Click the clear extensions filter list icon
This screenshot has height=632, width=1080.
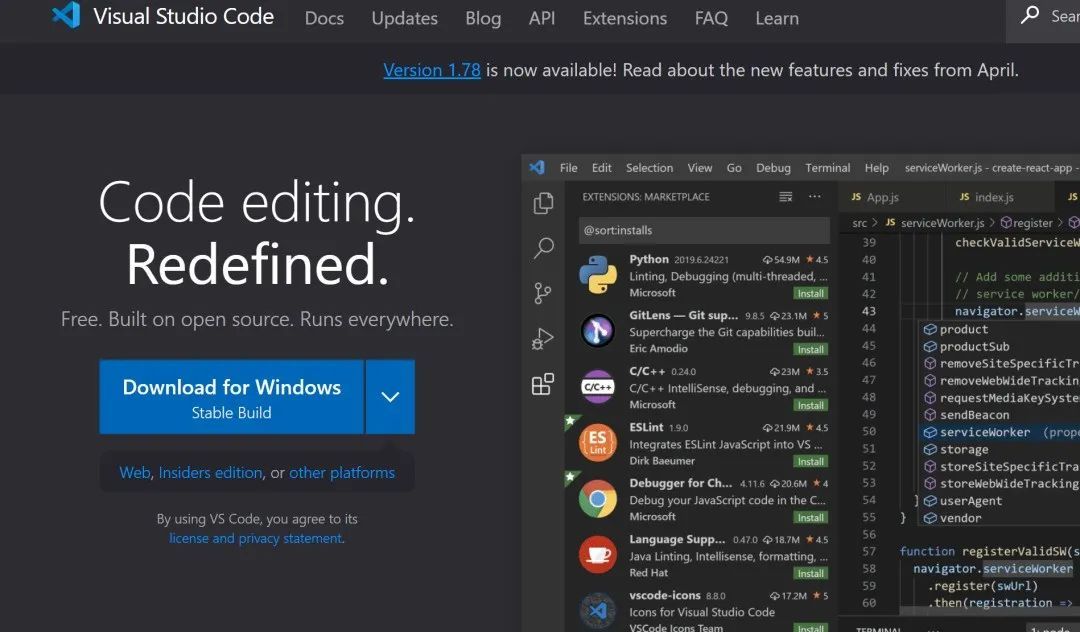click(x=785, y=197)
